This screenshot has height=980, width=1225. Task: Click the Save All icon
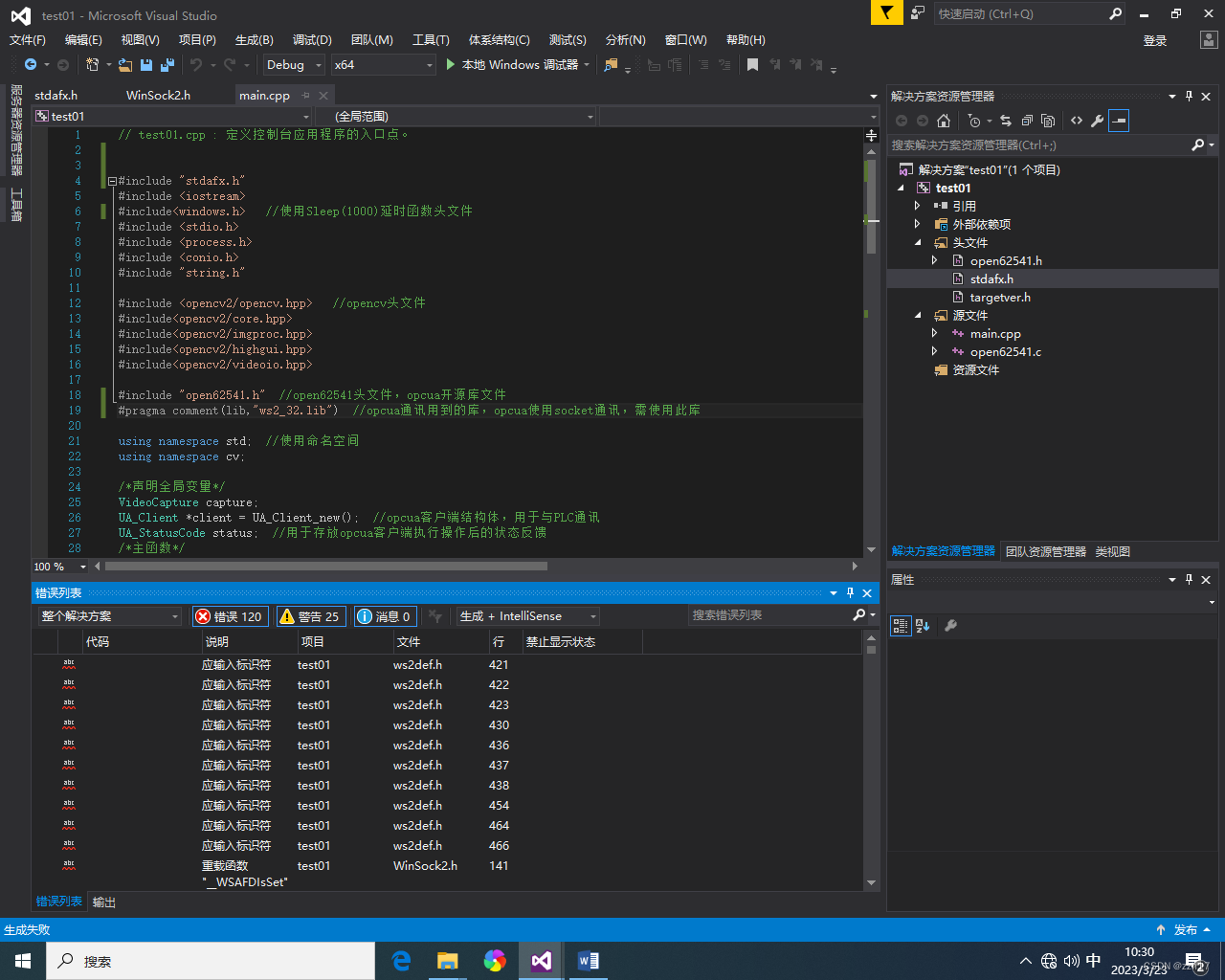pos(167,64)
